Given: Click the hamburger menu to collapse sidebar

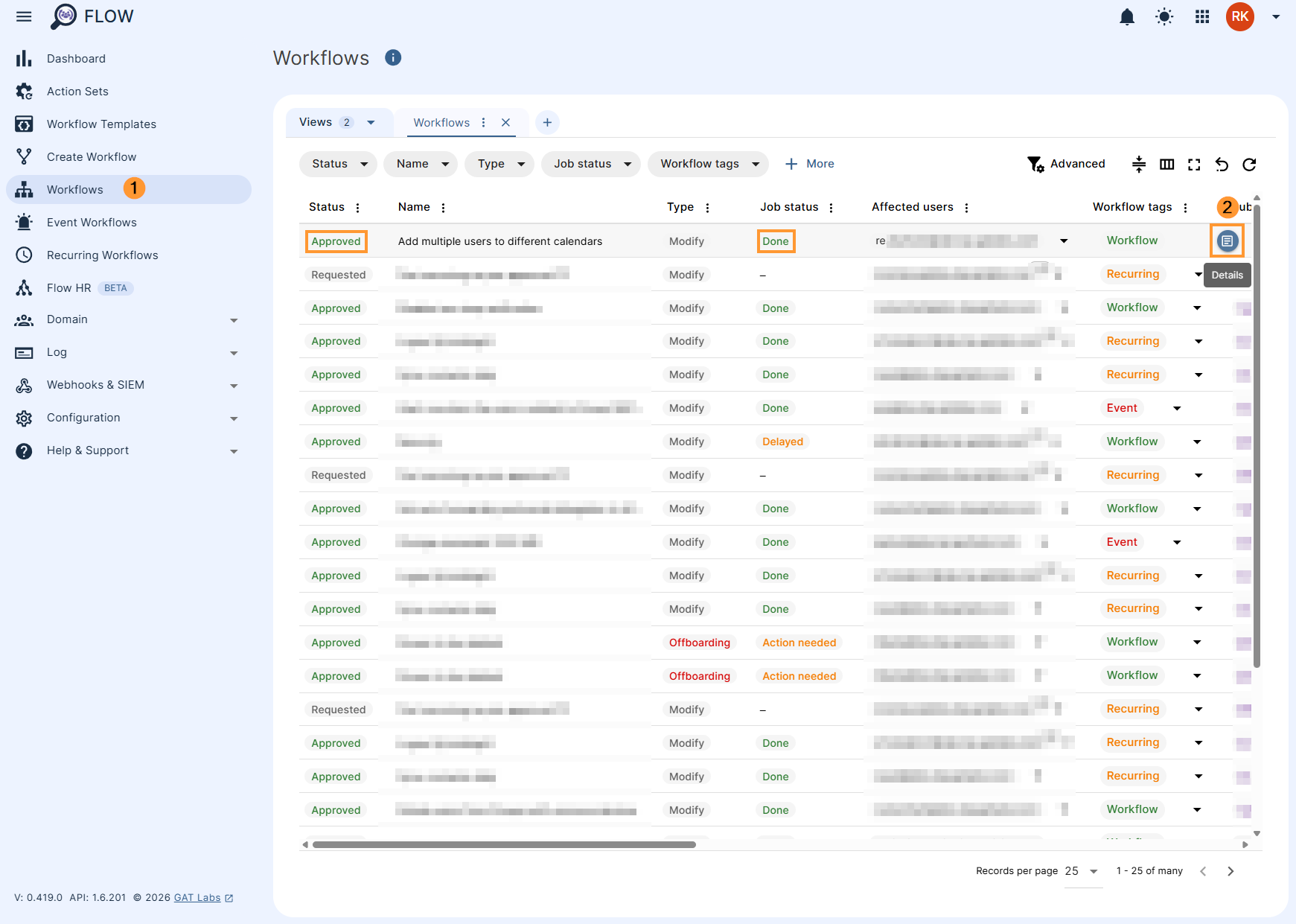Looking at the screenshot, I should 23,16.
